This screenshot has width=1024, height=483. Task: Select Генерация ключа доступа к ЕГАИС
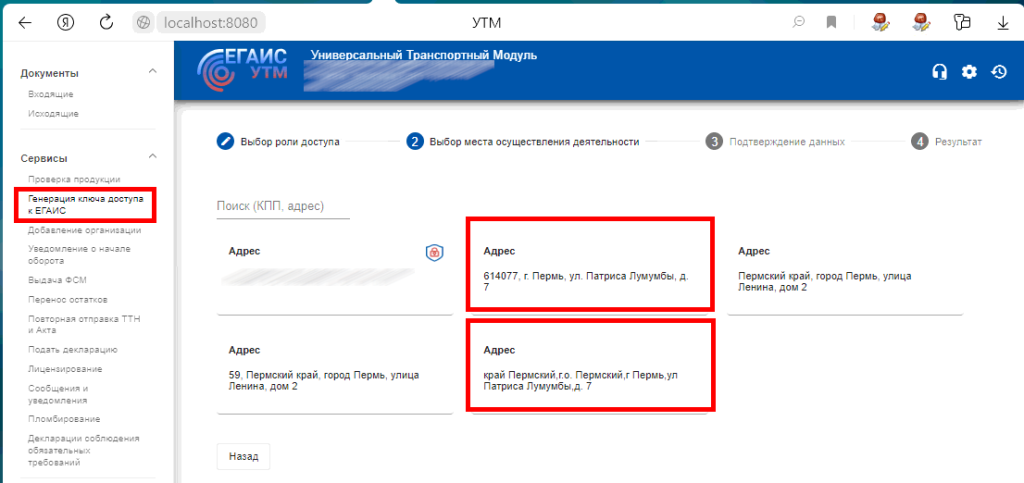(x=85, y=205)
